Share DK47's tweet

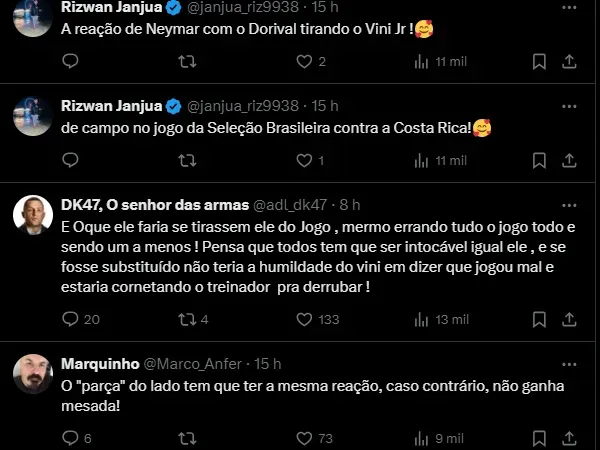pos(570,319)
